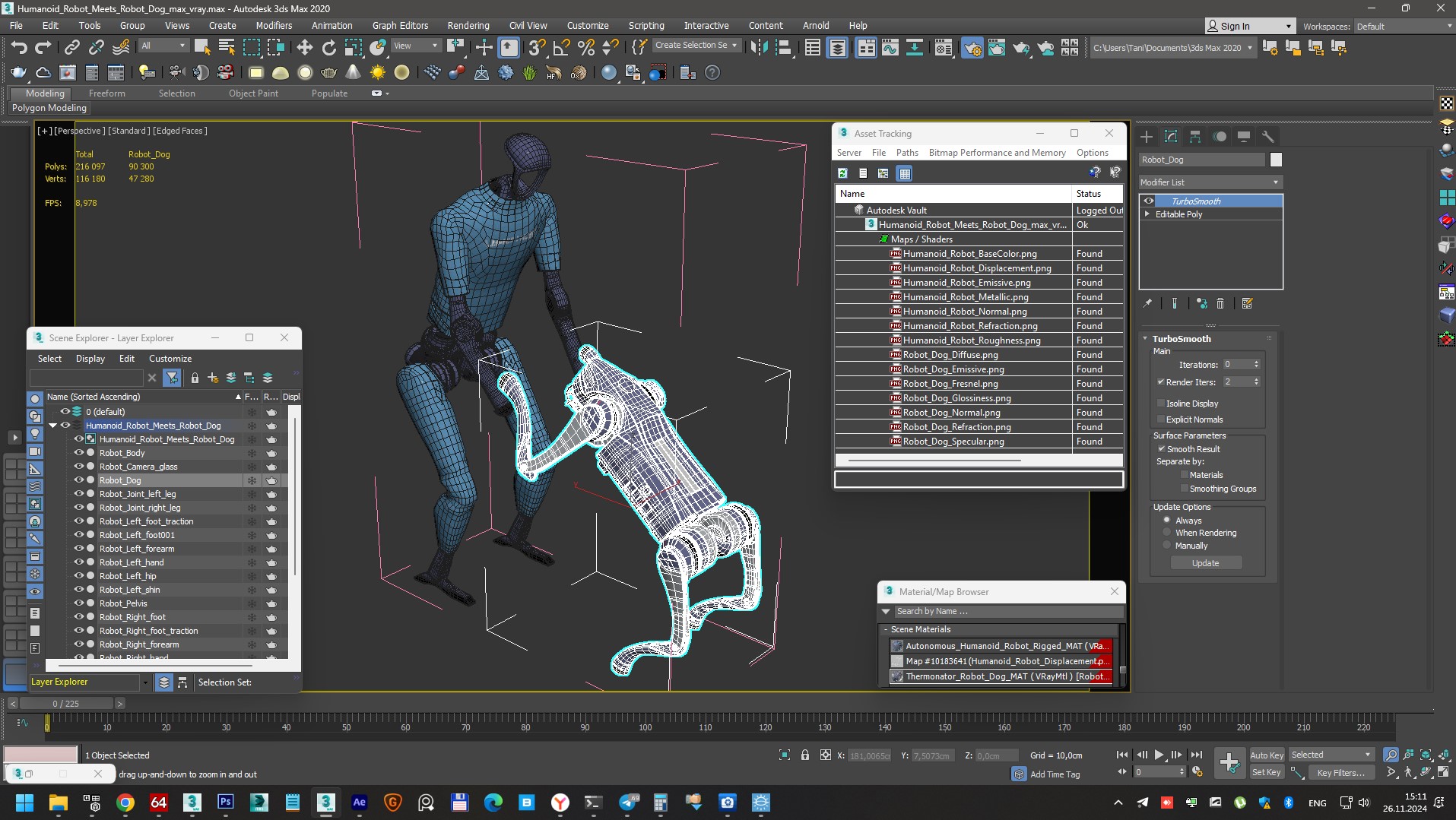1456x820 pixels.
Task: Open the Layer Explorer dropdown at bottom
Action: pos(144,682)
